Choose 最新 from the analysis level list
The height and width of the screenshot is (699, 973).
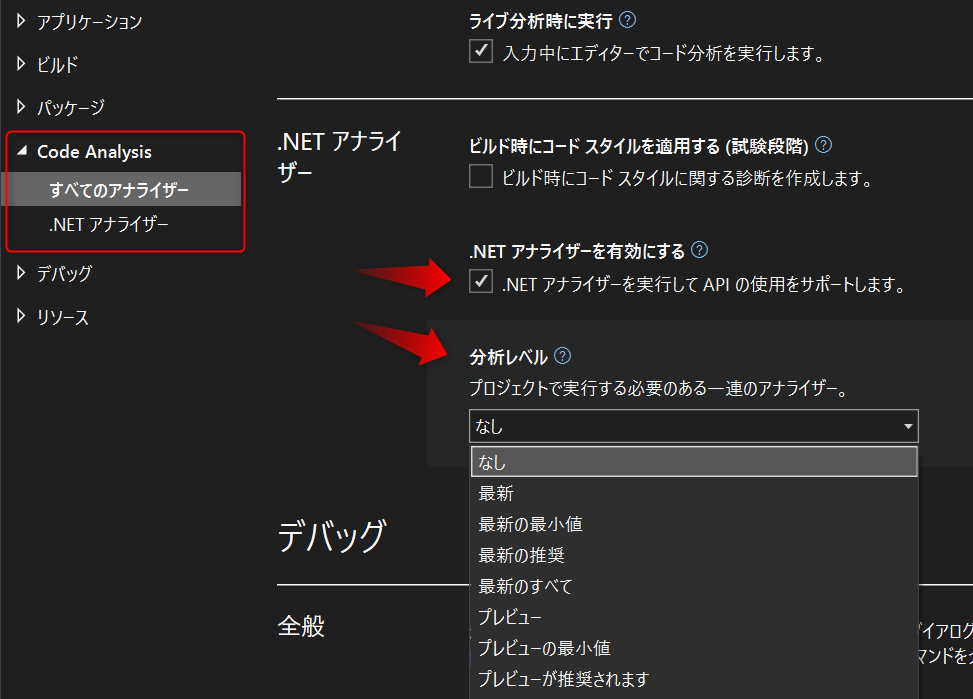click(x=496, y=493)
